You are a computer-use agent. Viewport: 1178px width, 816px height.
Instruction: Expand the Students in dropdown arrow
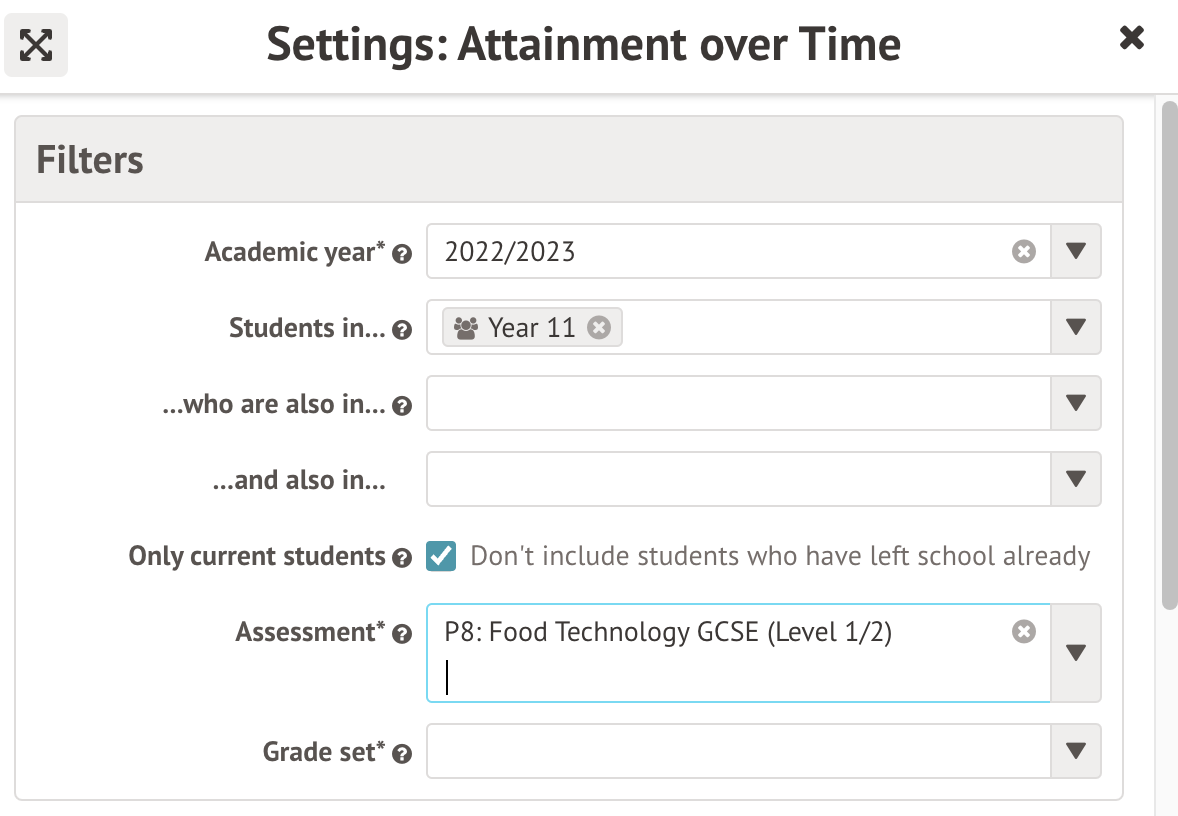(1076, 327)
